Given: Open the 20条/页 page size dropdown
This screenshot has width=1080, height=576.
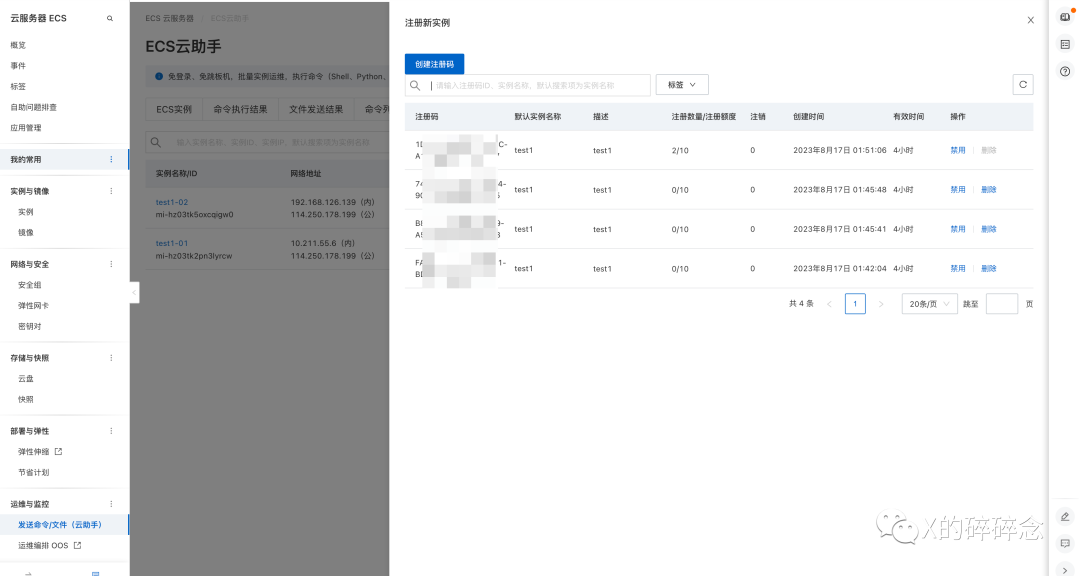Looking at the screenshot, I should tap(929, 304).
